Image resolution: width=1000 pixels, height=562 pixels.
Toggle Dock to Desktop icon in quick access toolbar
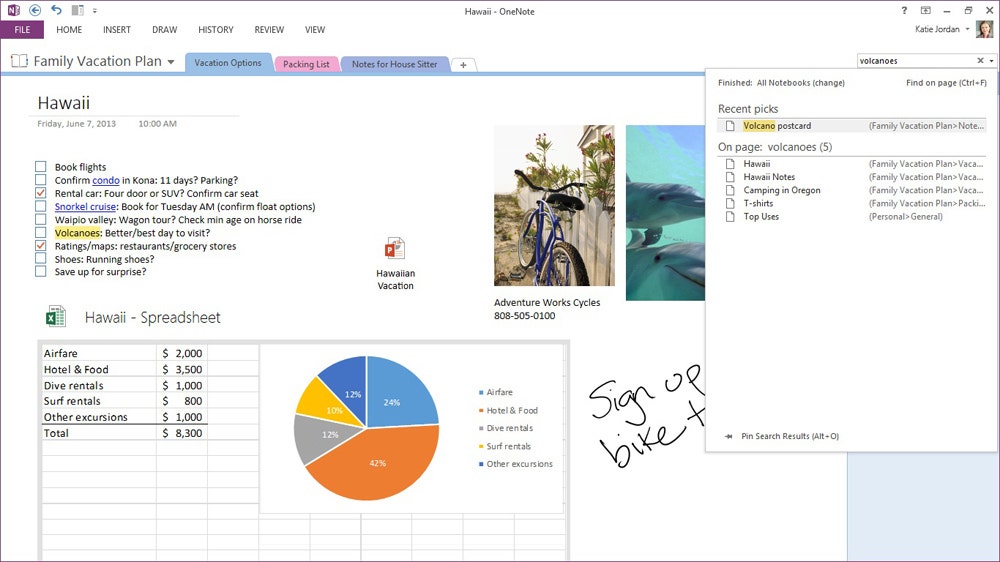(x=78, y=10)
